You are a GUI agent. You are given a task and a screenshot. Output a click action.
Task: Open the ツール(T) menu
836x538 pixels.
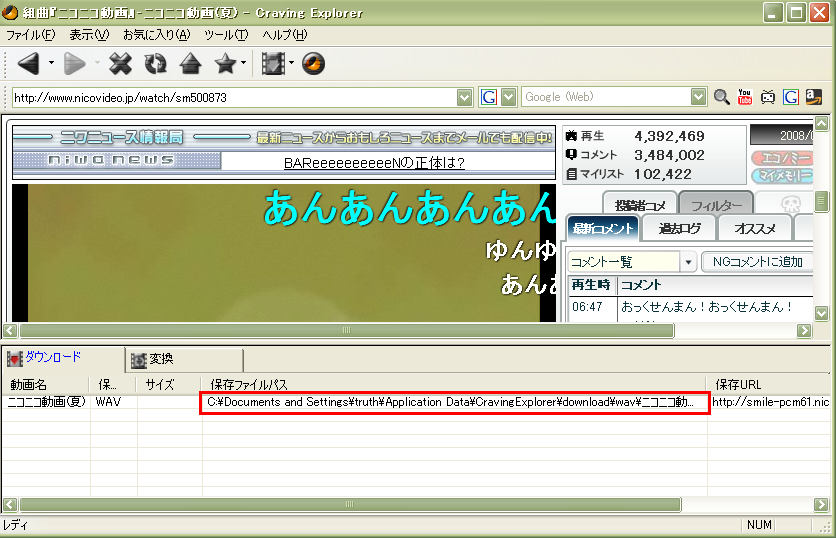226,35
